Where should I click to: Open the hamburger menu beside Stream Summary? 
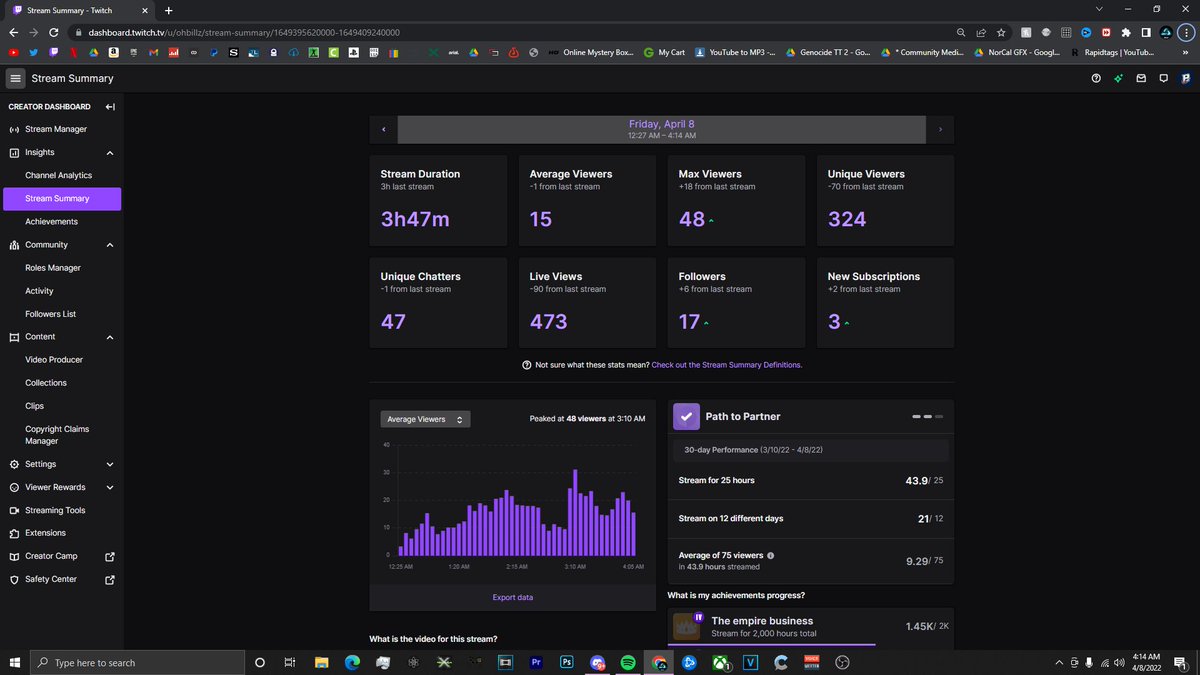(15, 78)
